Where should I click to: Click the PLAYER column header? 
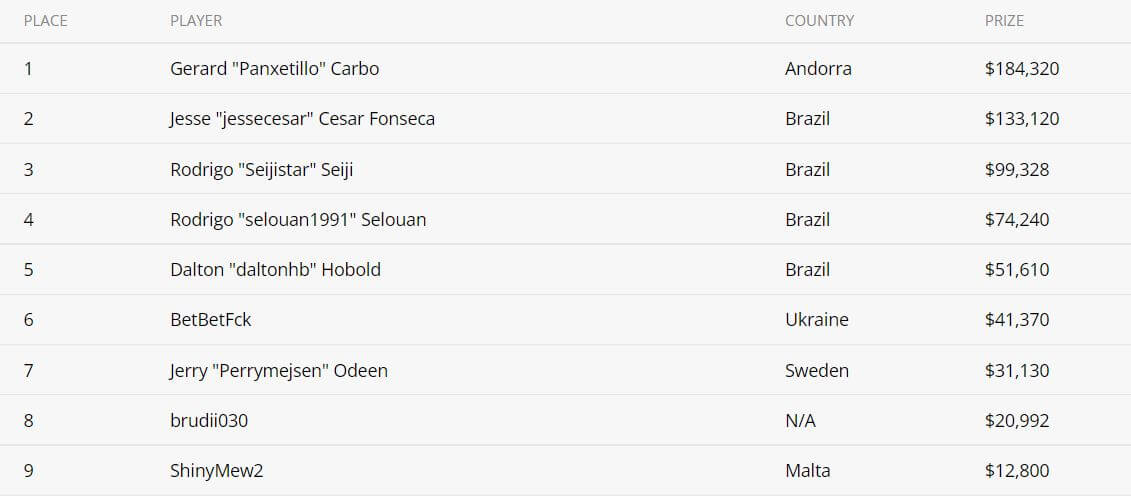[x=196, y=20]
